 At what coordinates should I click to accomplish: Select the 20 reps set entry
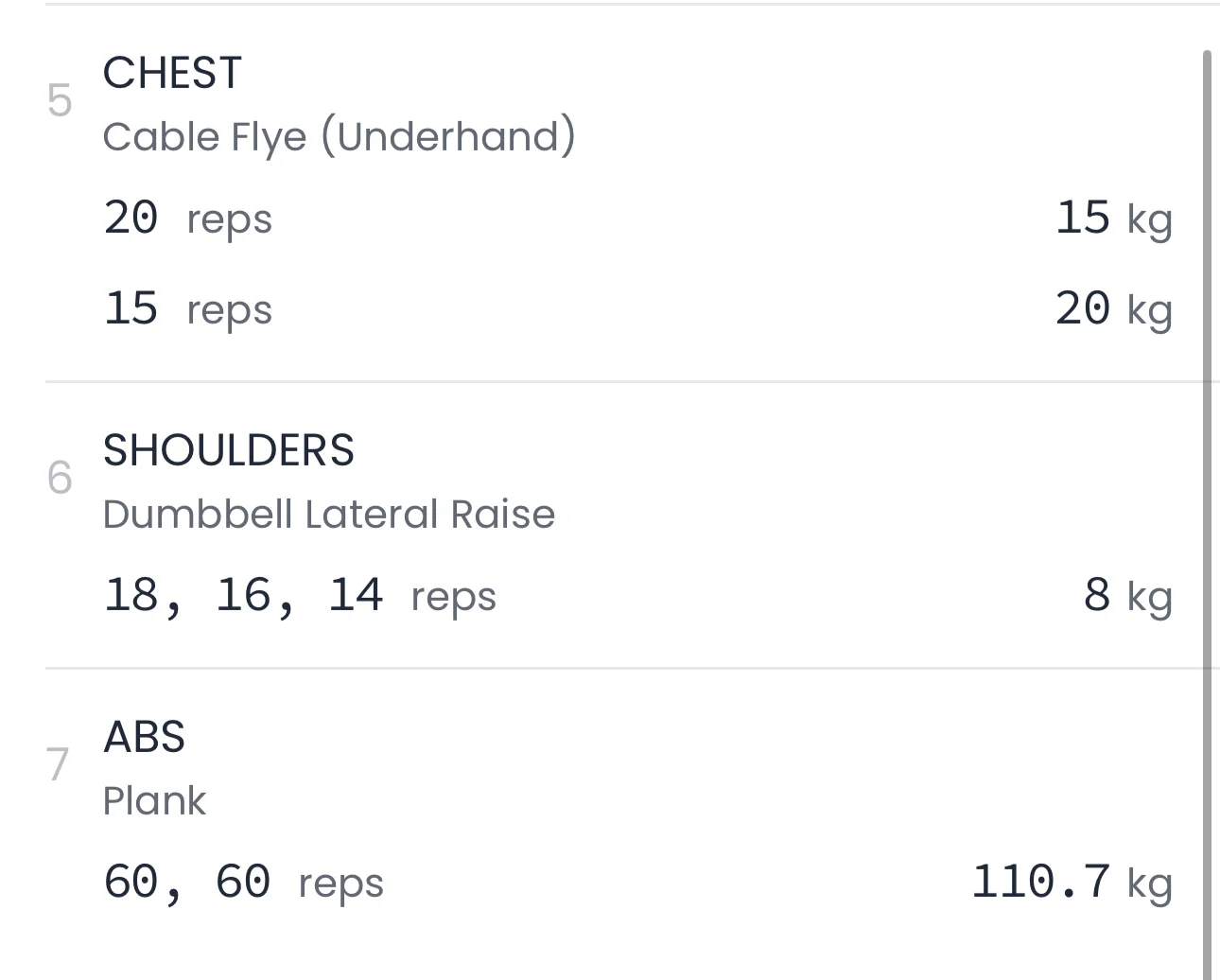(187, 219)
